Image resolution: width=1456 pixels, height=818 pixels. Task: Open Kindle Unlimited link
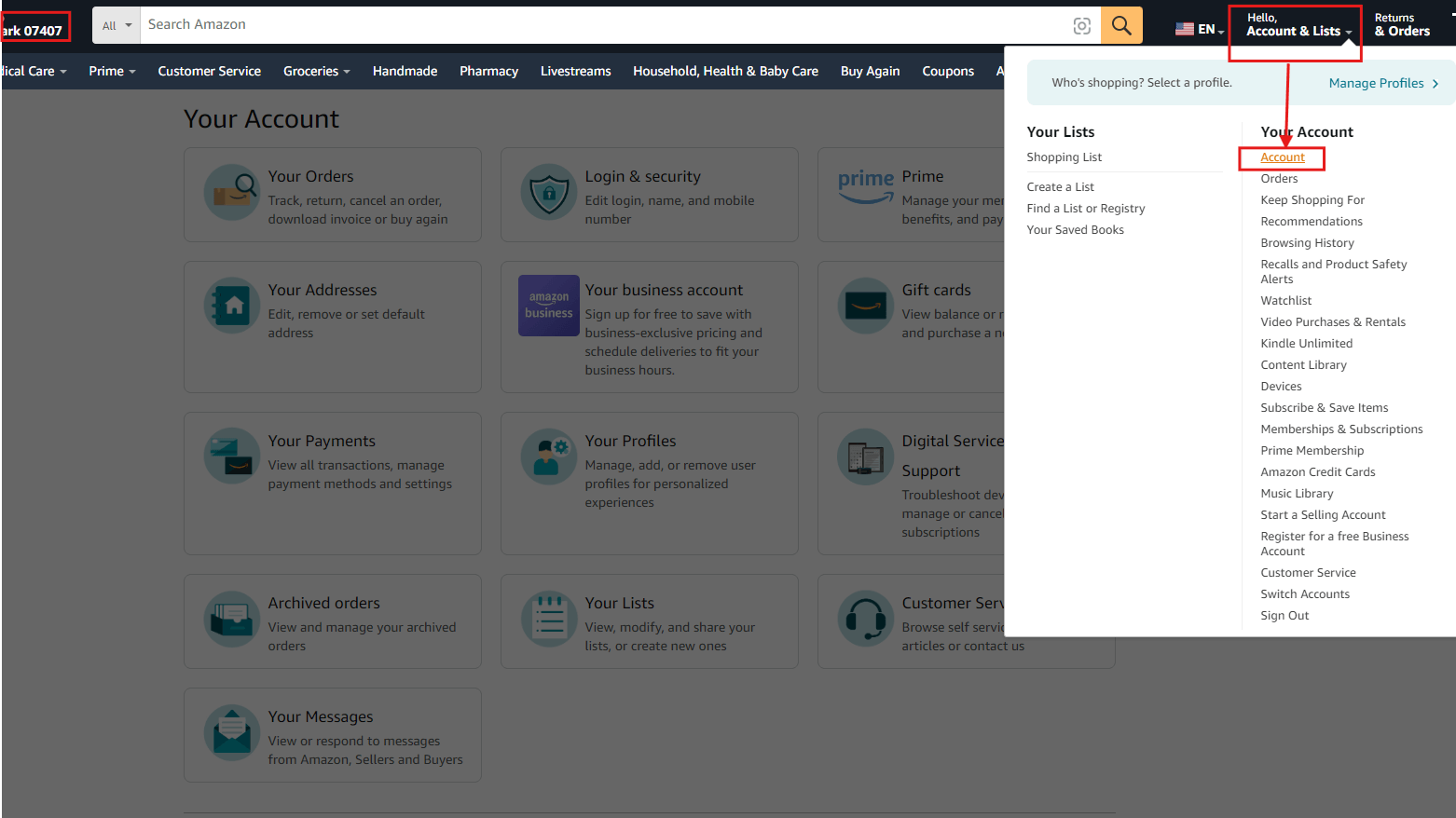click(x=1307, y=344)
